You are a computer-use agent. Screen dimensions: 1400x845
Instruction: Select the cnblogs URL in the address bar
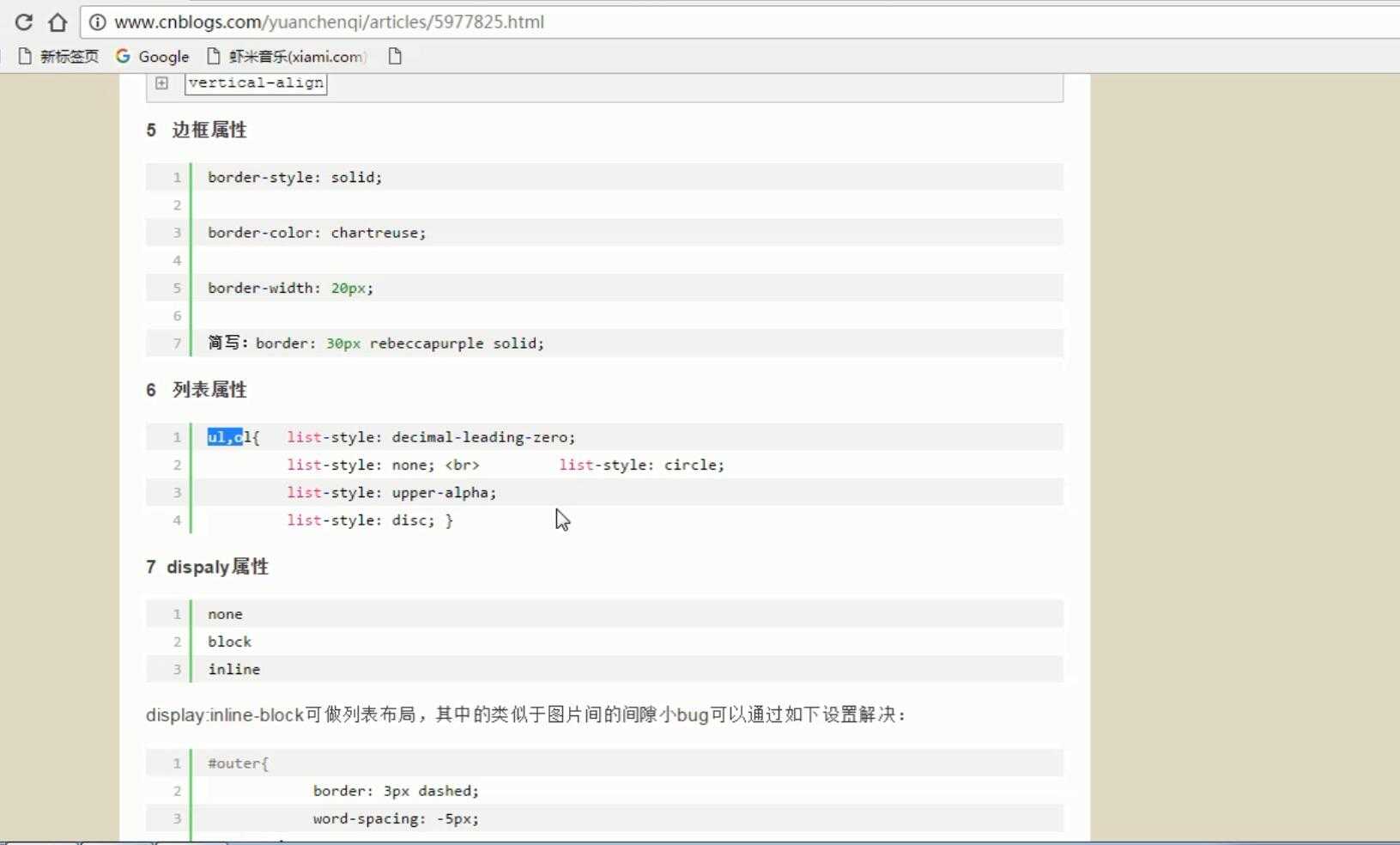tap(329, 22)
